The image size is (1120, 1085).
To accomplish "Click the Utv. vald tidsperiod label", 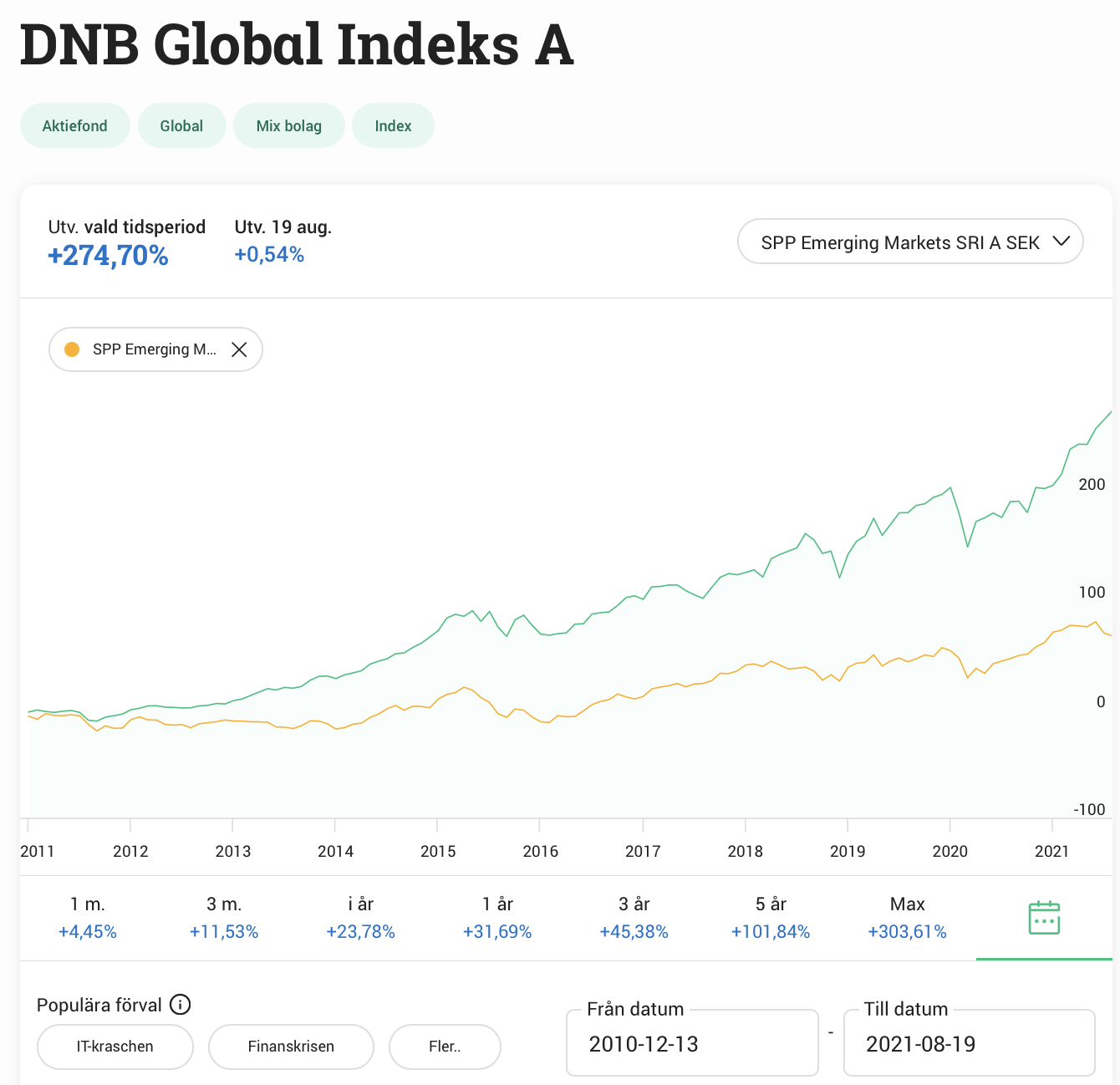I will pyautogui.click(x=127, y=227).
